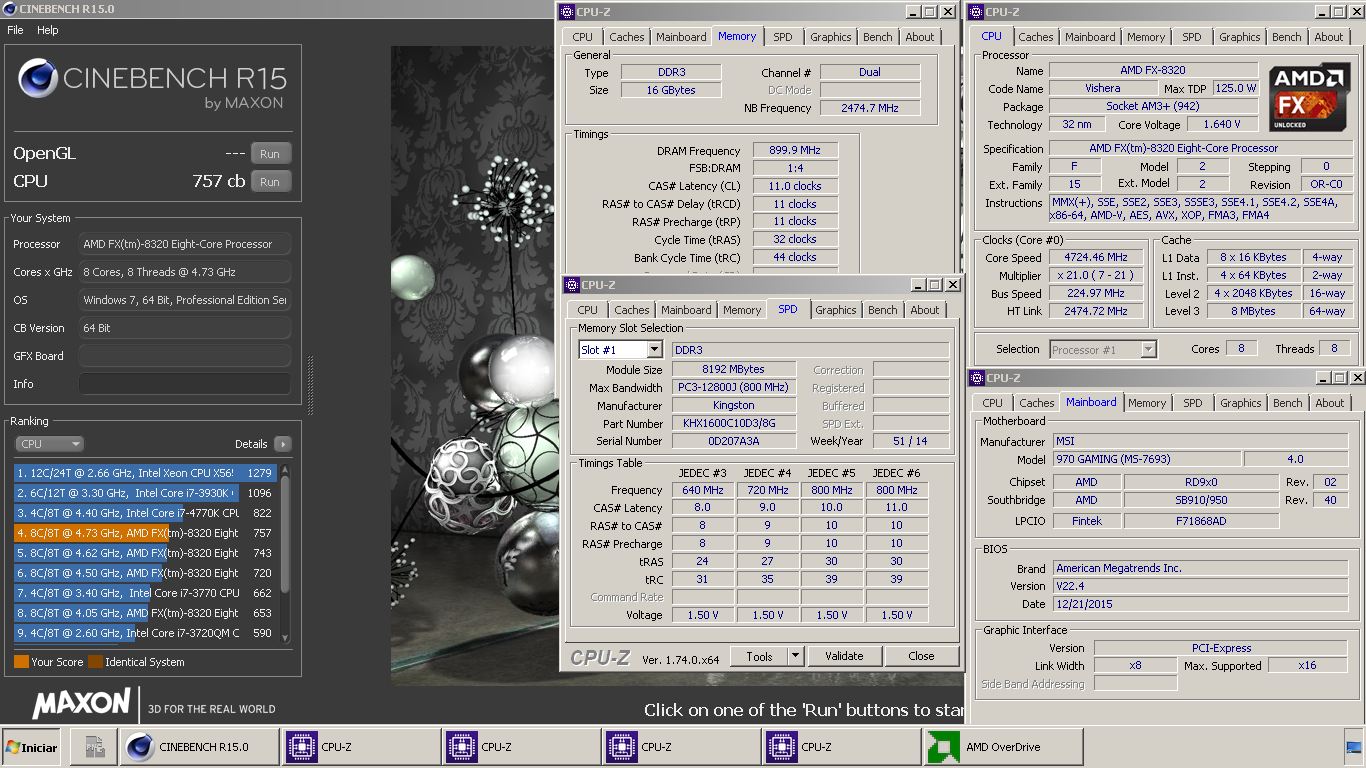Viewport: 1366px width, 768px height.
Task: Select the i7-3930K ranking row
Action: tap(146, 493)
